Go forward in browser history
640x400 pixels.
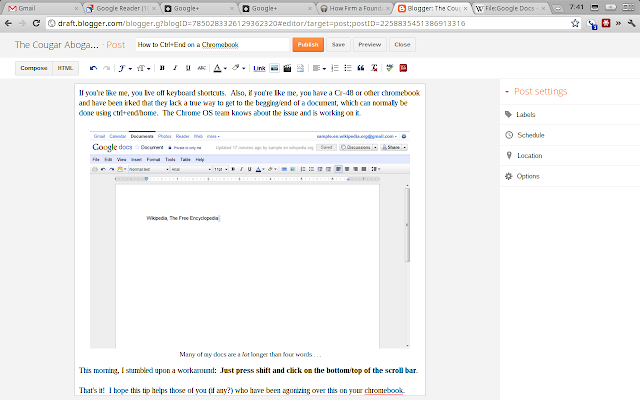coord(22,23)
